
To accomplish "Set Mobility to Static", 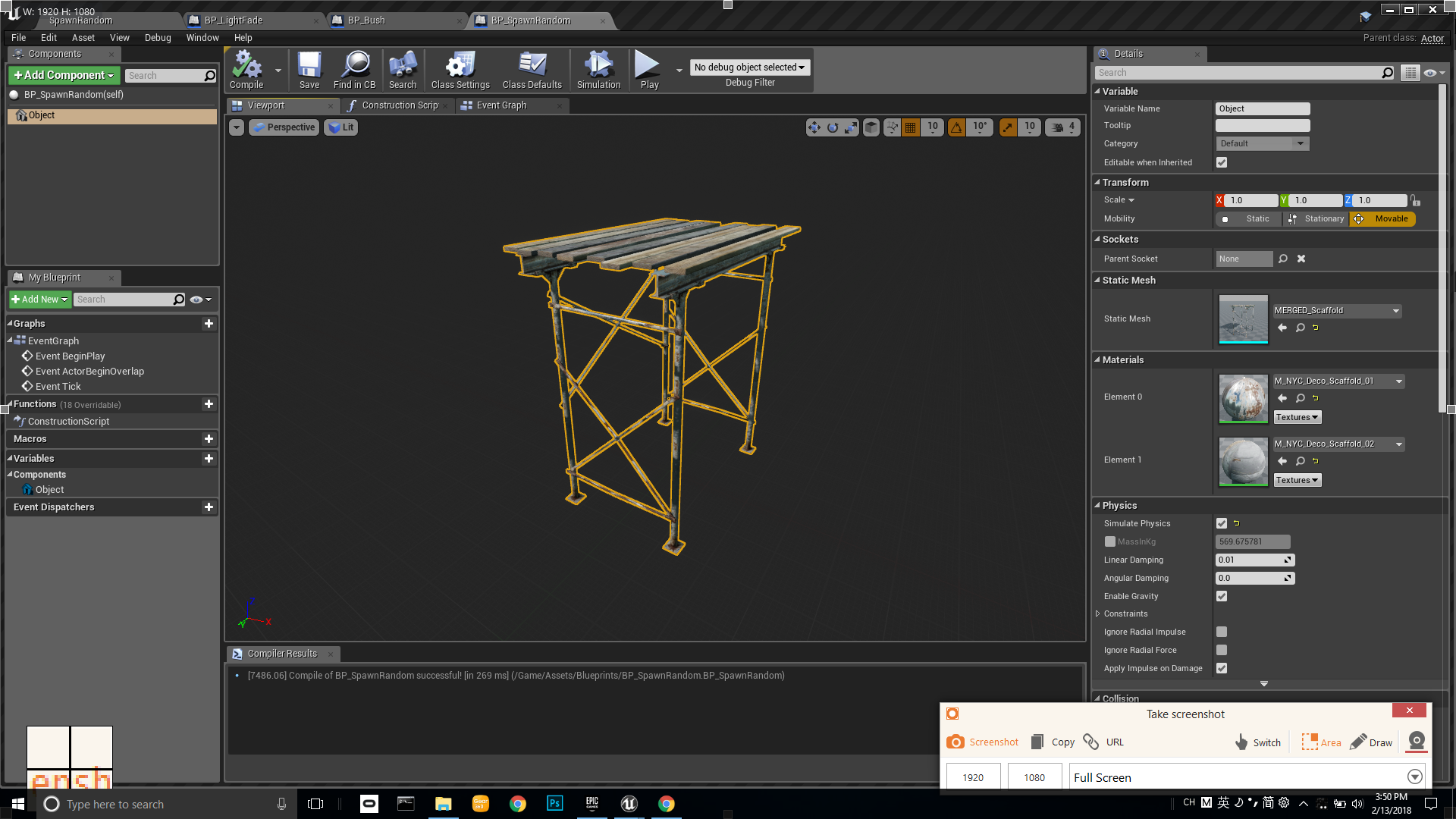I will [x=1248, y=219].
